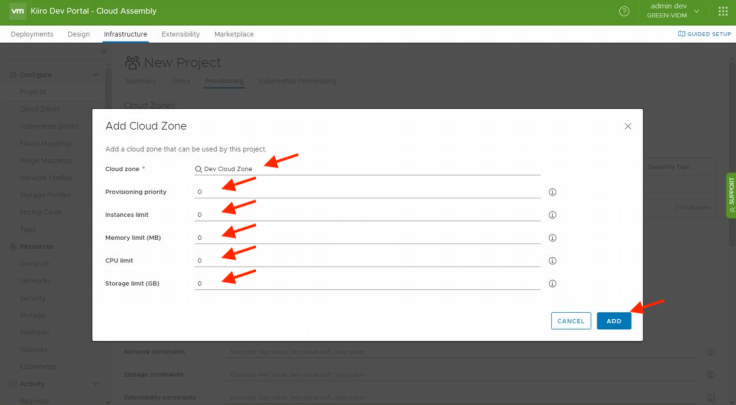Open Flavor Mappings in sidebar
This screenshot has width=736, height=405.
(46, 143)
